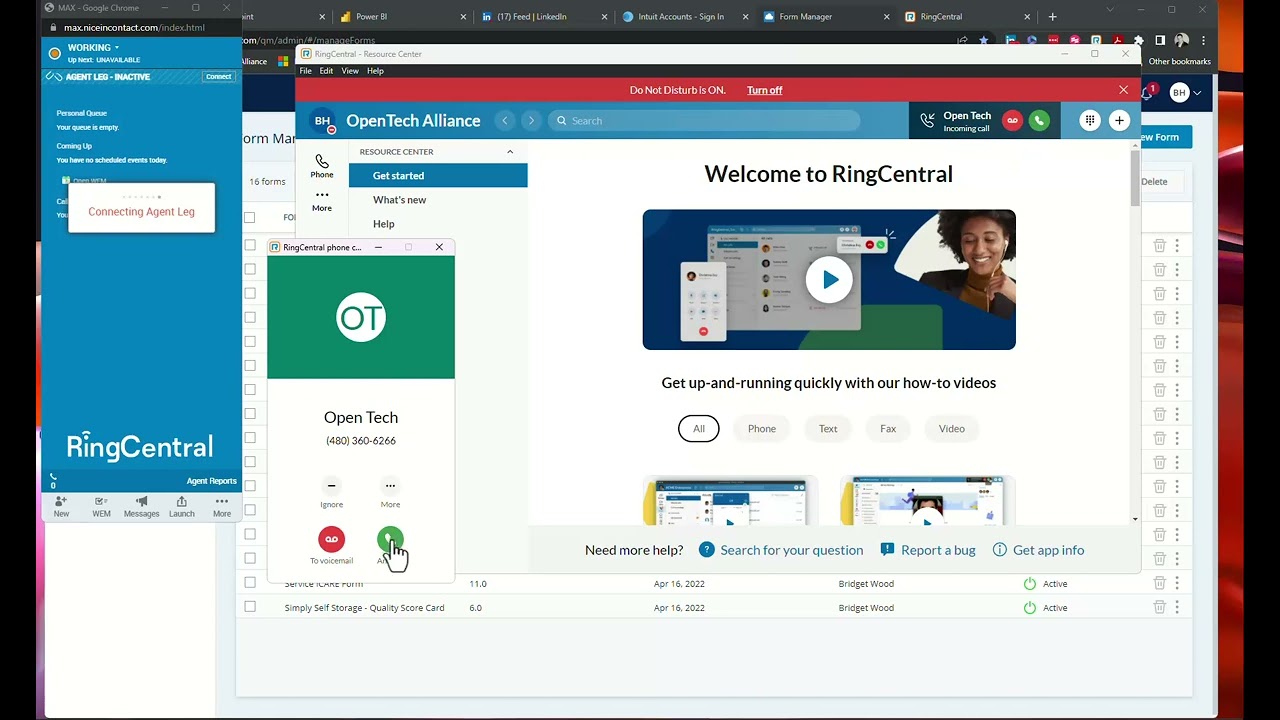Select the Fax filter pill
Image resolution: width=1280 pixels, height=720 pixels.
point(888,429)
